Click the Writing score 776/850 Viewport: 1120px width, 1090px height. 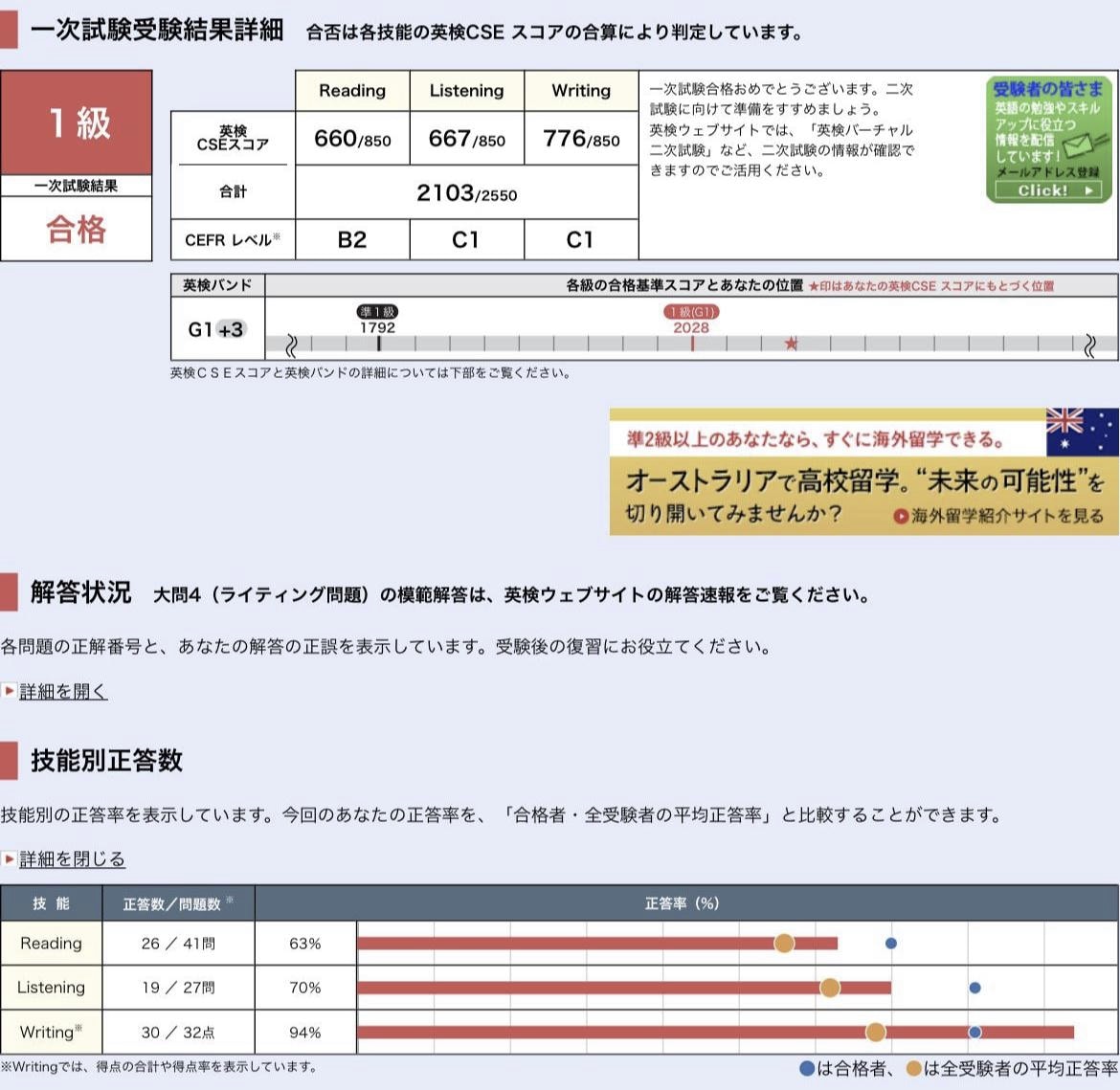pyautogui.click(x=581, y=138)
